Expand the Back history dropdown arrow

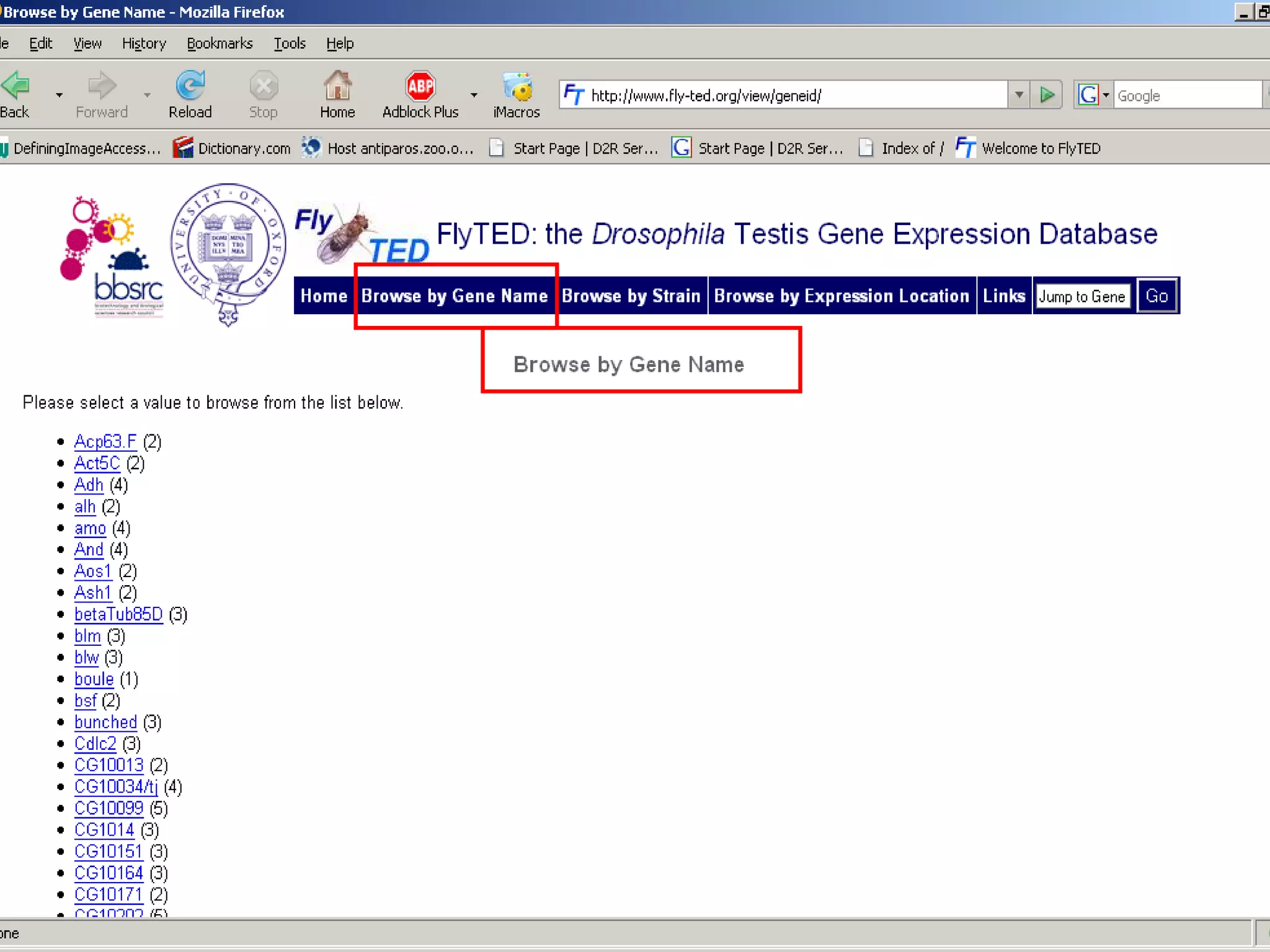59,95
